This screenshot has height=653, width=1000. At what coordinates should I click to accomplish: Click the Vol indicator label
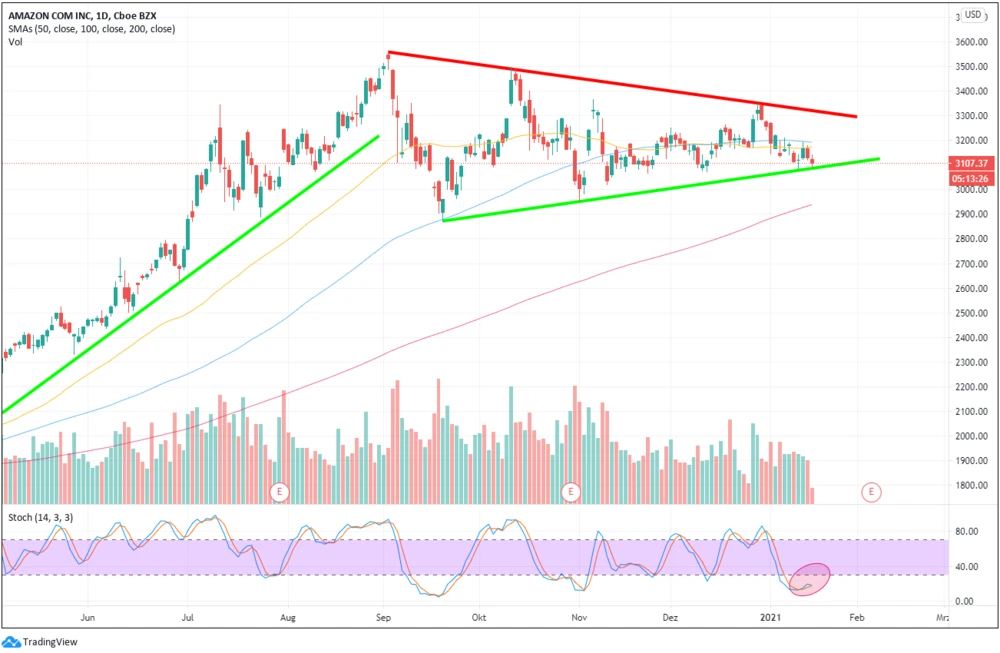(16, 43)
